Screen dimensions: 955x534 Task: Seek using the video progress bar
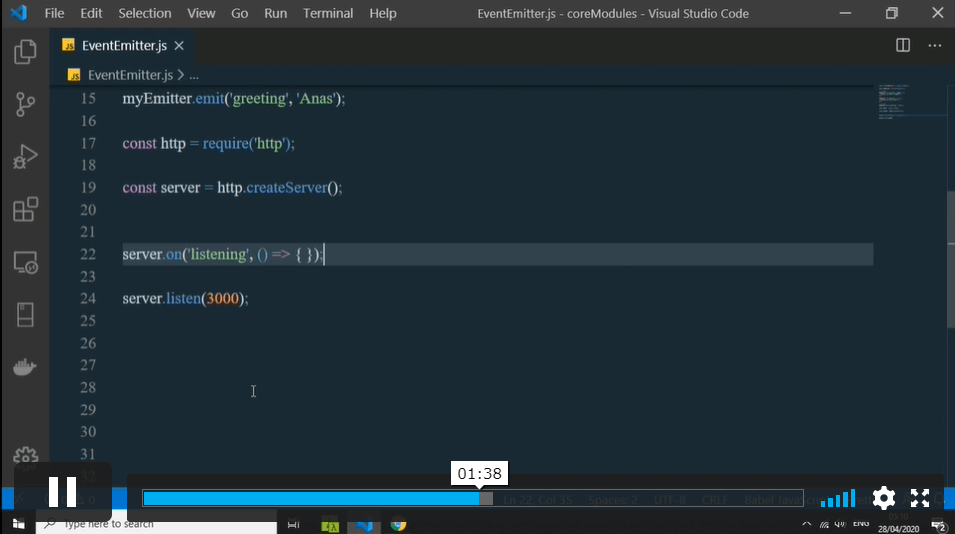[473, 498]
